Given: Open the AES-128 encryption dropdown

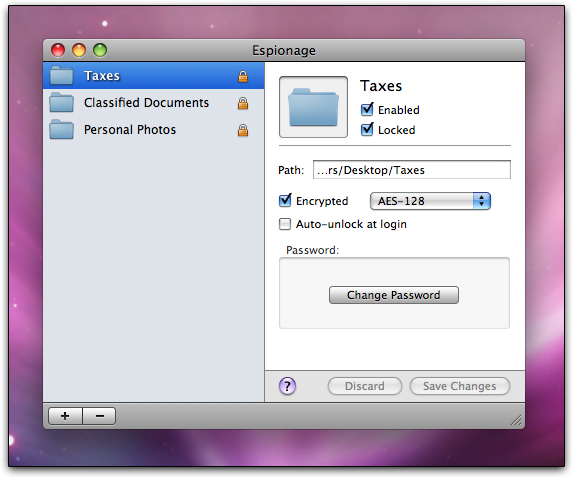Looking at the screenshot, I should (x=430, y=201).
